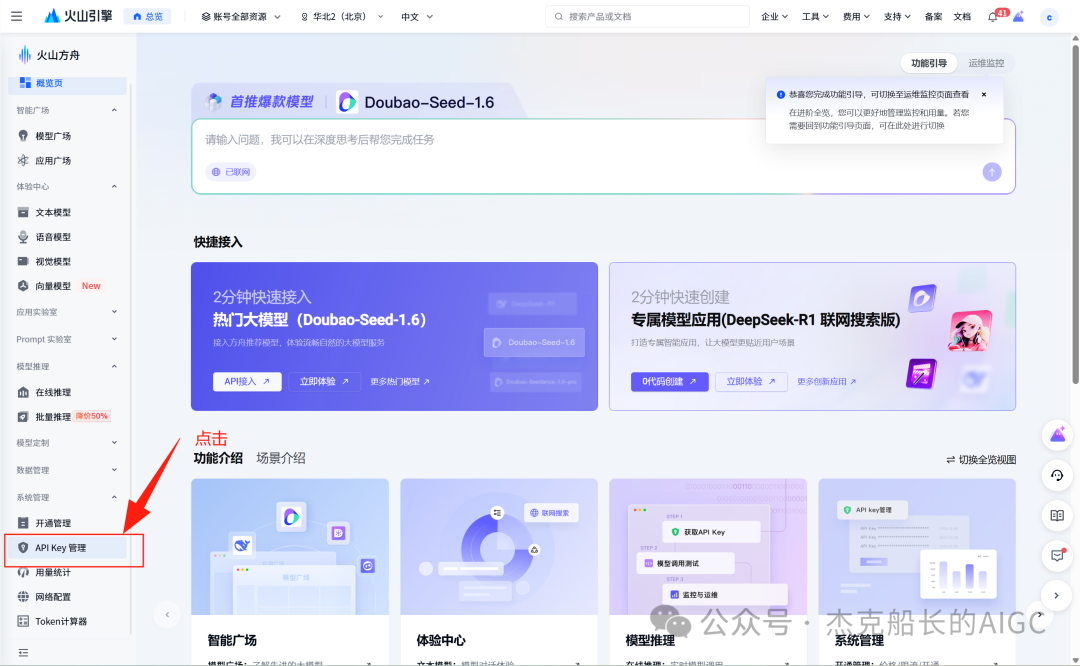1080x666 pixels.
Task: Click the Token计算器 sidebar icon
Action: point(23,621)
